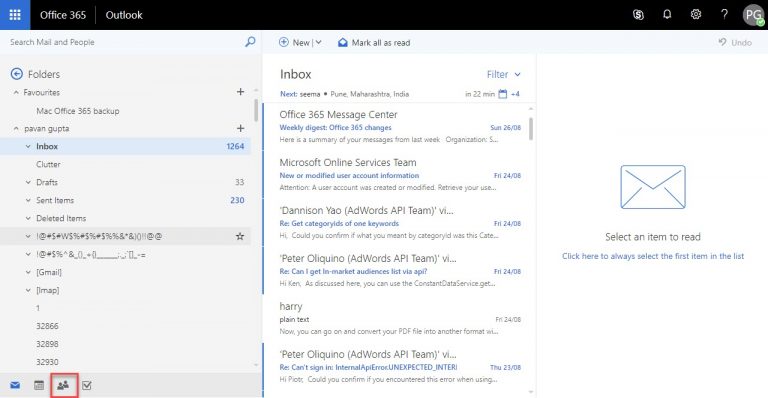Click Mark all as read
This screenshot has height=398, width=768.
tap(381, 43)
